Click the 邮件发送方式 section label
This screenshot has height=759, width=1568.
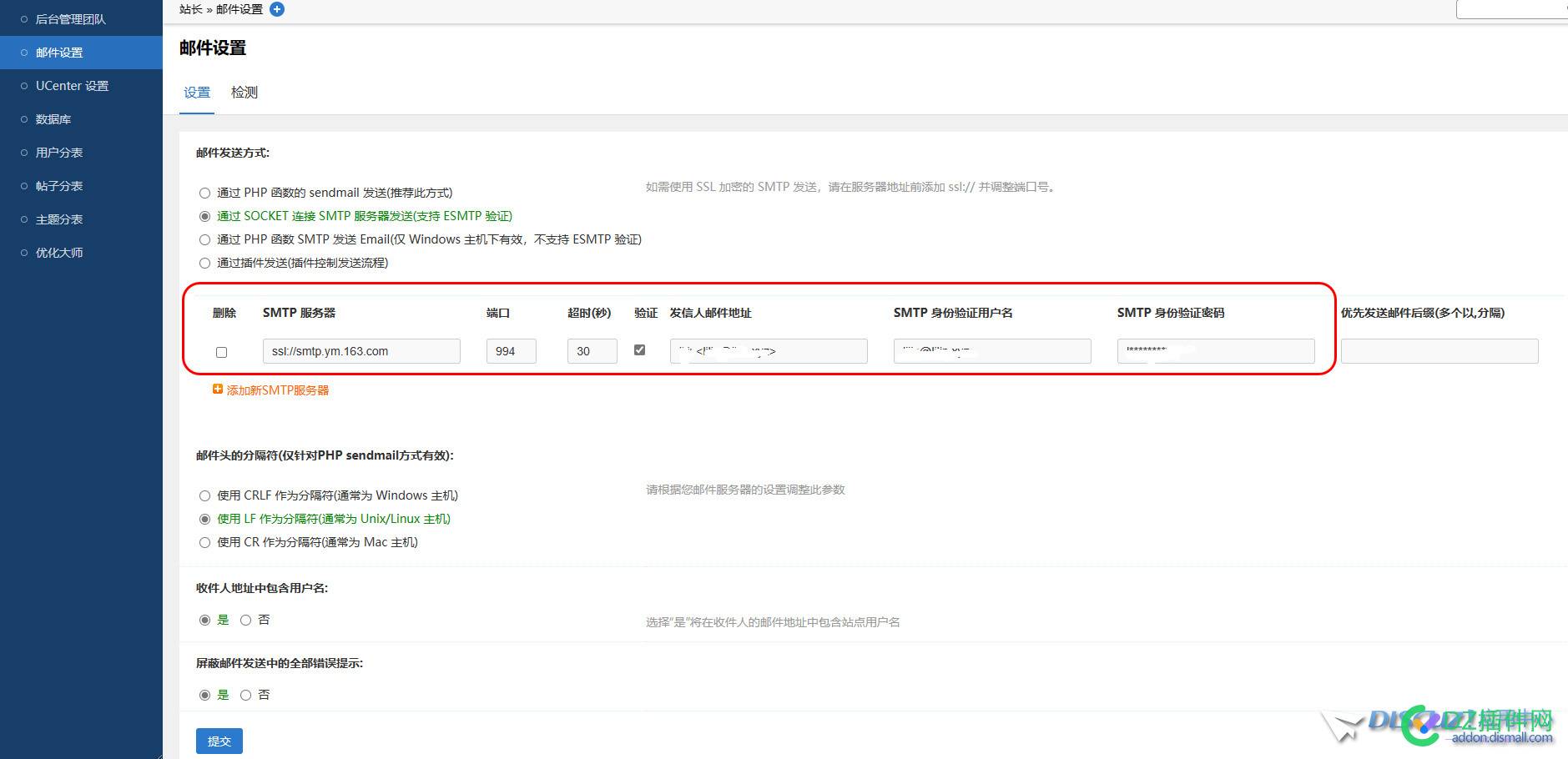(233, 153)
